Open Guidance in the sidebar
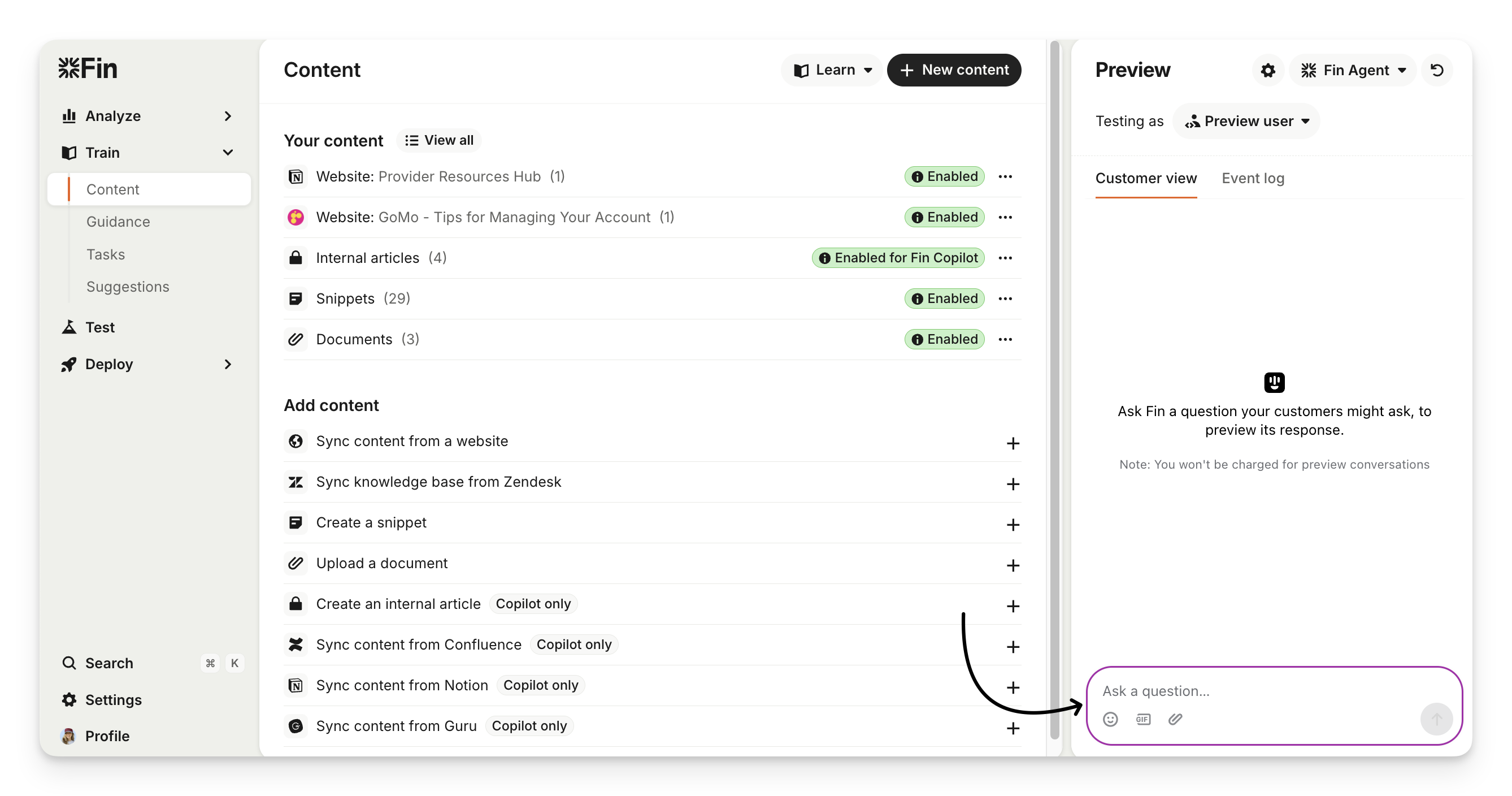The height and width of the screenshot is (796, 1512). [x=118, y=222]
